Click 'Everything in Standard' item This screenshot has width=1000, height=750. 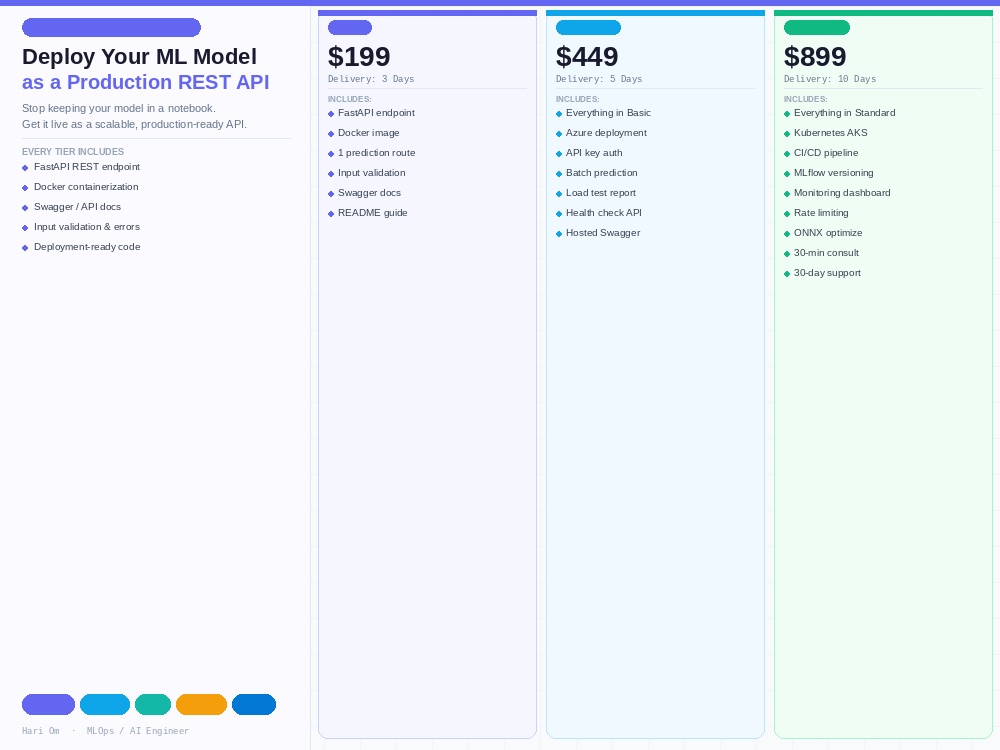[844, 113]
